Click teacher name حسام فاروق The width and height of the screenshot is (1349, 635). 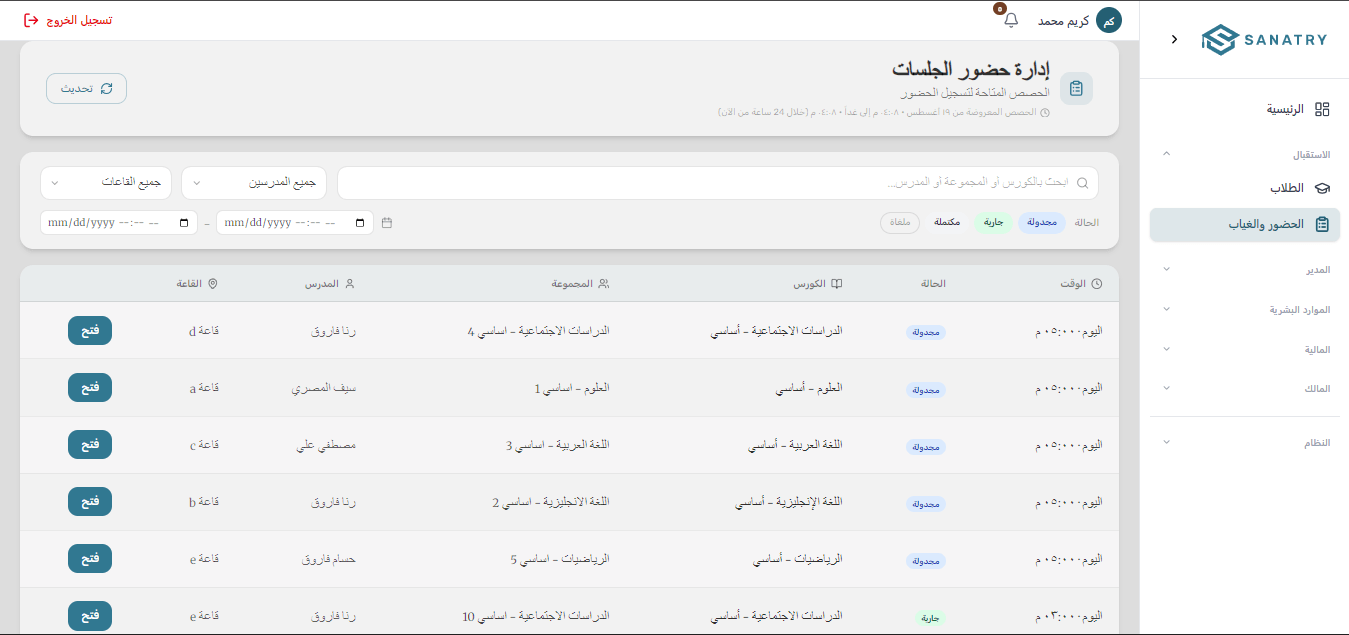tap(329, 559)
